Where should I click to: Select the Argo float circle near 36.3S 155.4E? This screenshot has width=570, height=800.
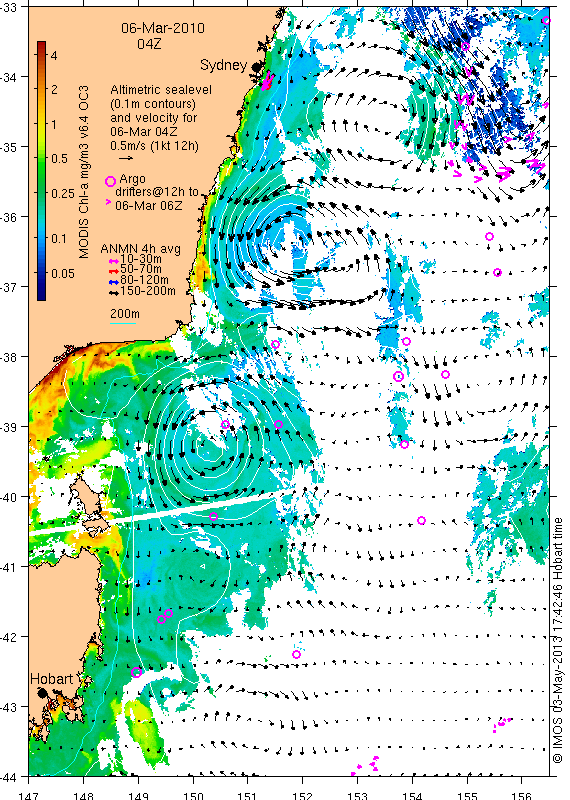coord(489,236)
